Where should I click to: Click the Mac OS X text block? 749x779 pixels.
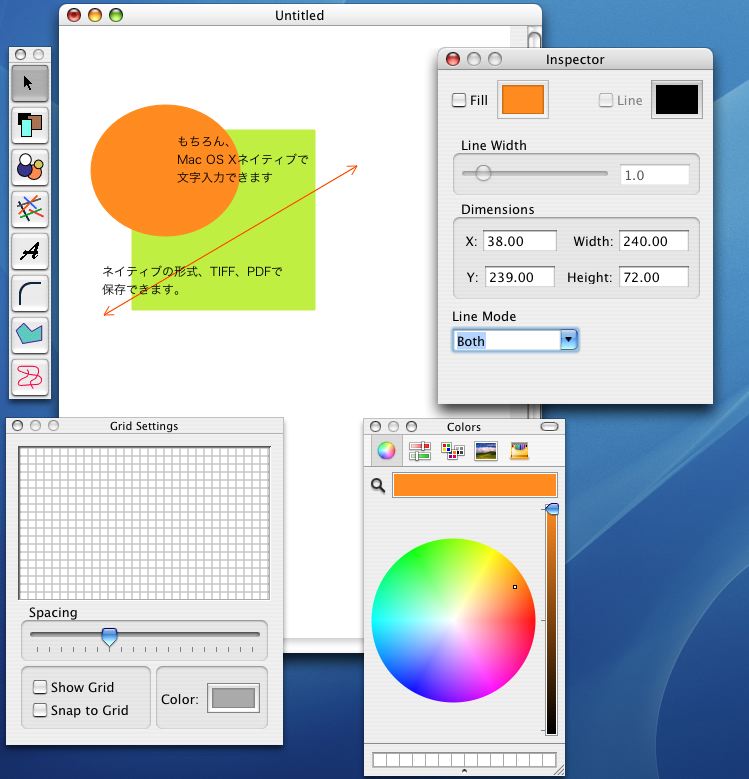point(243,159)
